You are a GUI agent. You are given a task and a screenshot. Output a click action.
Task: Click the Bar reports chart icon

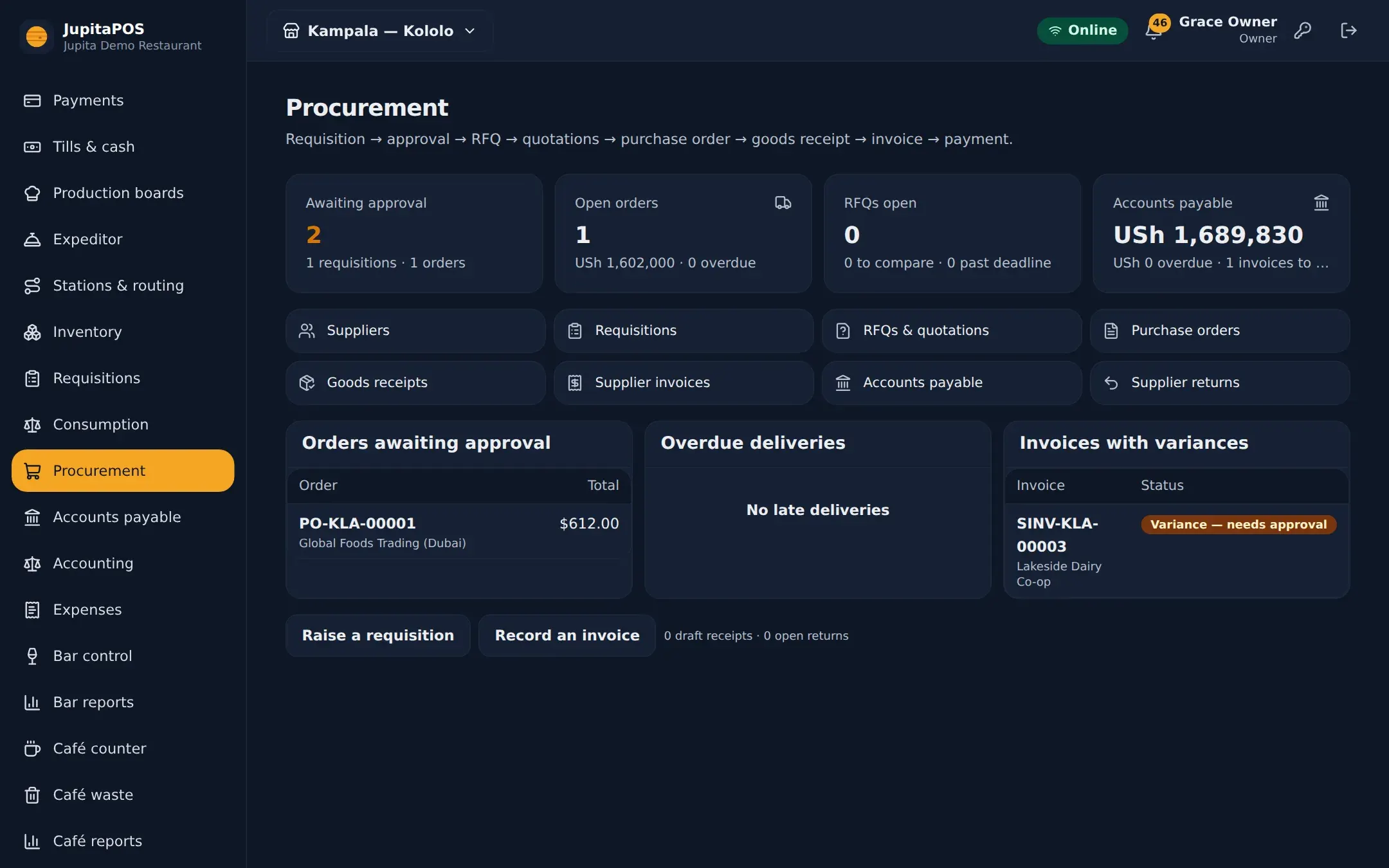(32, 702)
